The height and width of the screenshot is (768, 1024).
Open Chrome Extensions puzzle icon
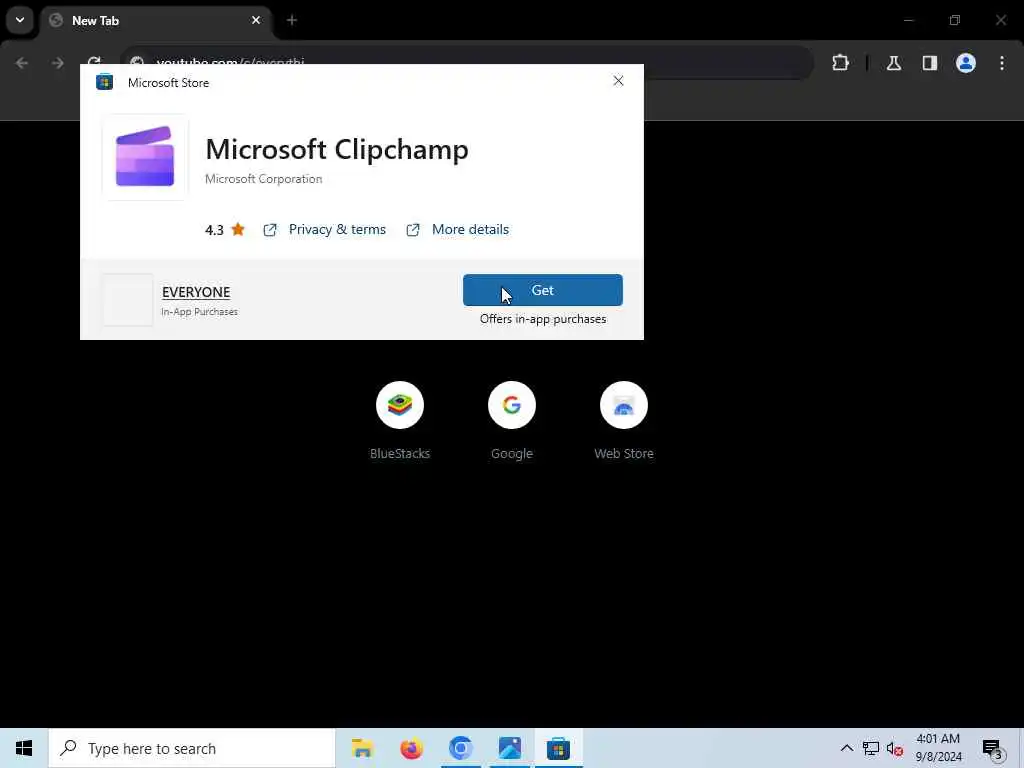pos(840,63)
